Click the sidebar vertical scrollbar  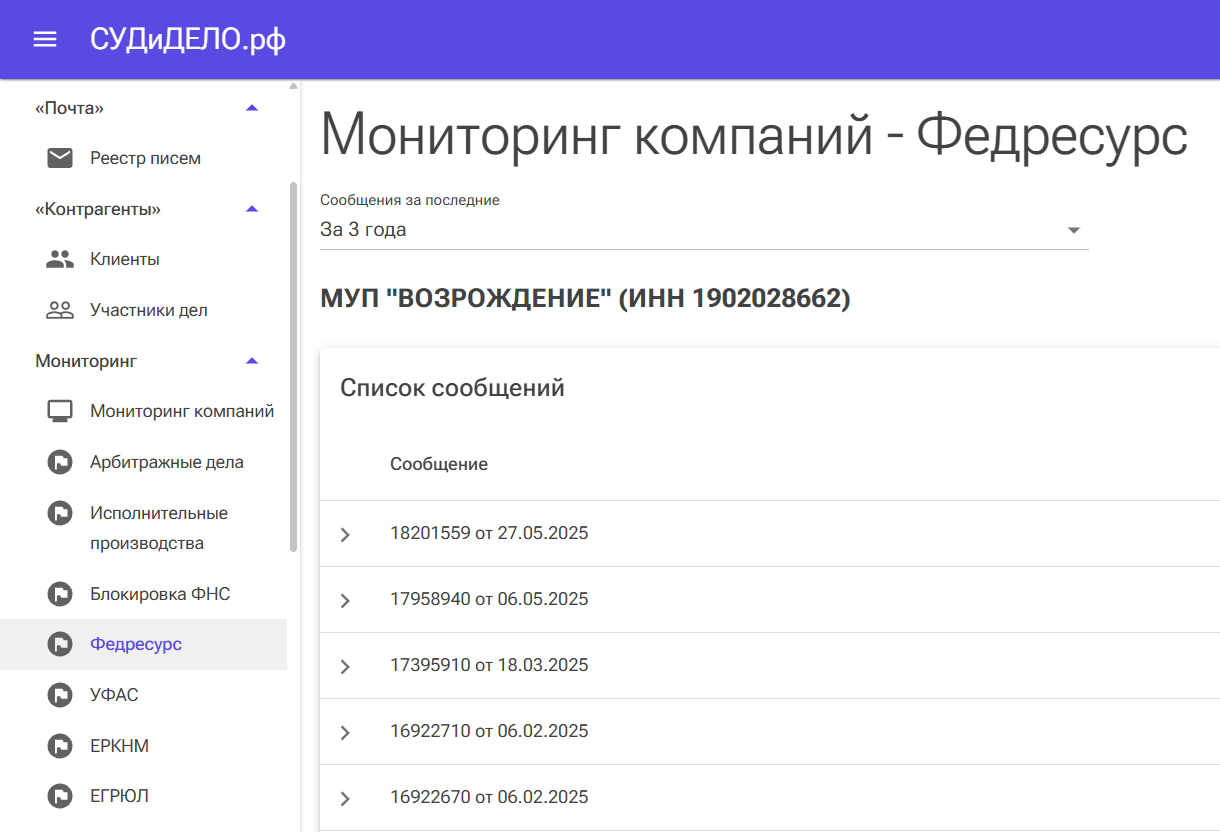click(x=293, y=366)
